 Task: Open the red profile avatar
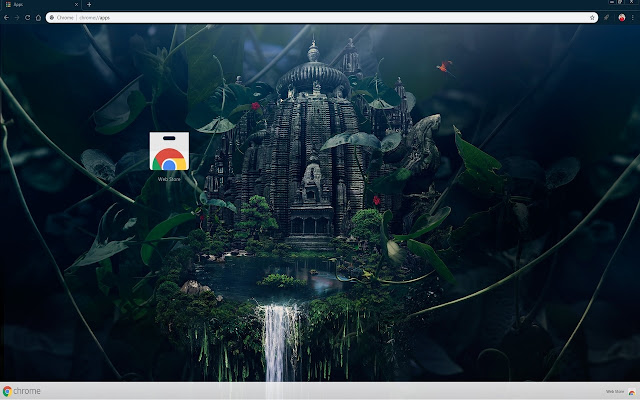pyautogui.click(x=621, y=18)
